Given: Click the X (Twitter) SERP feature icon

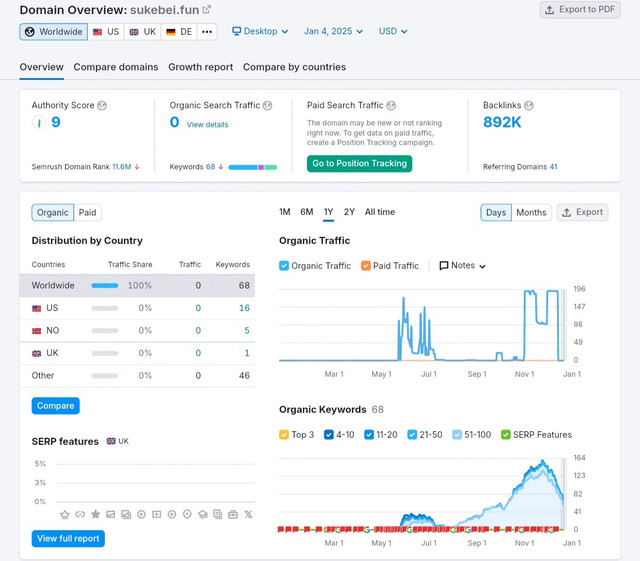Looking at the screenshot, I should click(248, 514).
